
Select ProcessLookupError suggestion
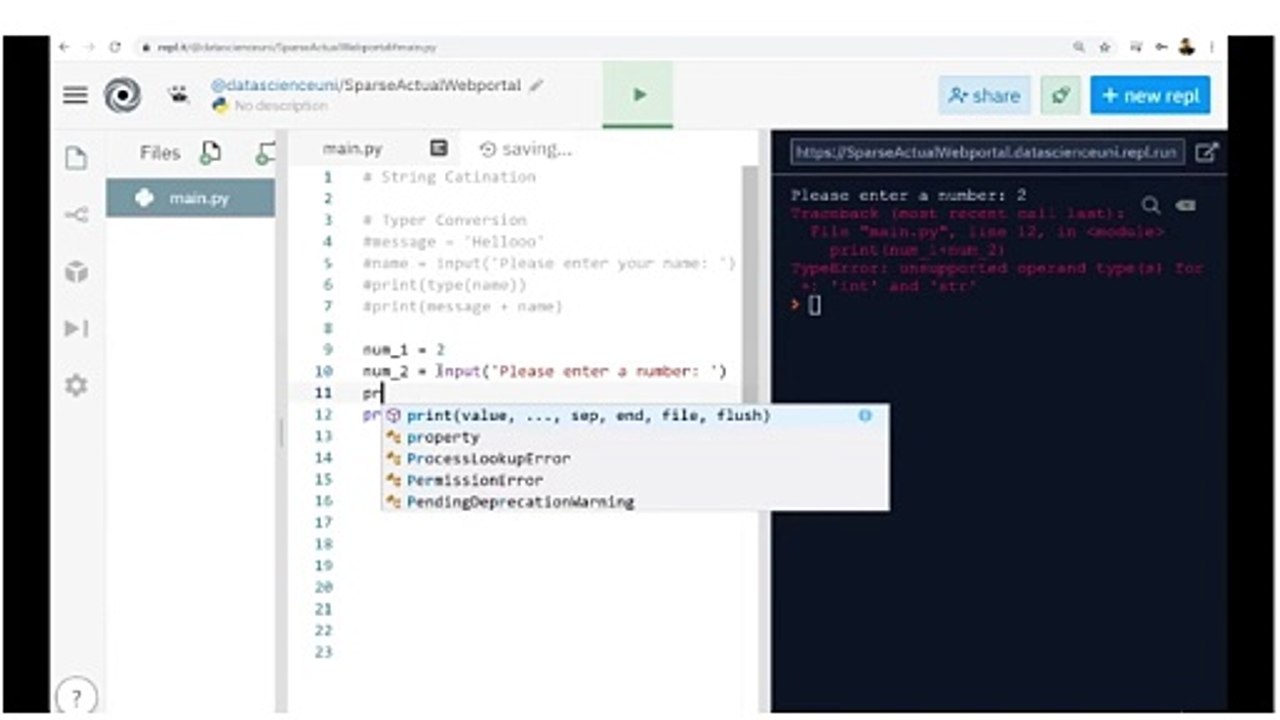pyautogui.click(x=636, y=458)
